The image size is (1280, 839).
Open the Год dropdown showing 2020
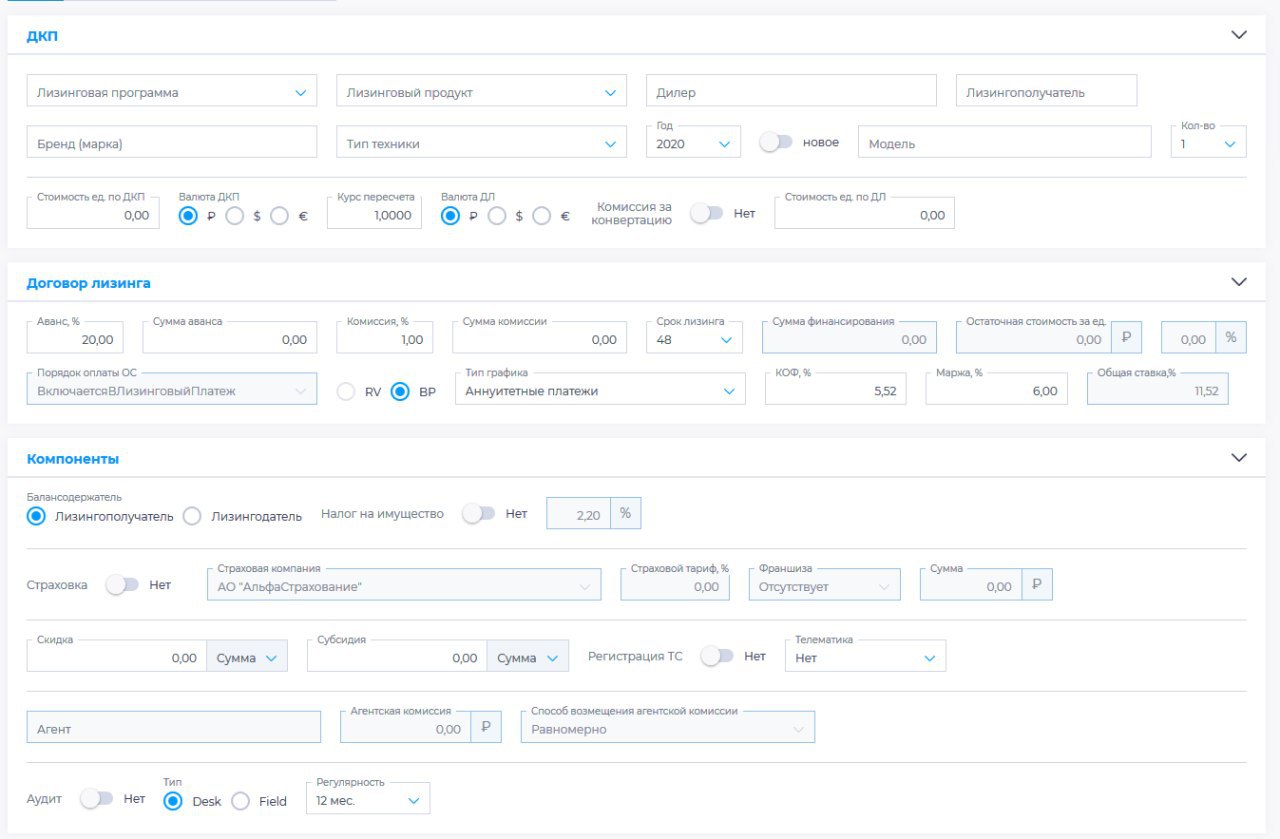[x=694, y=144]
